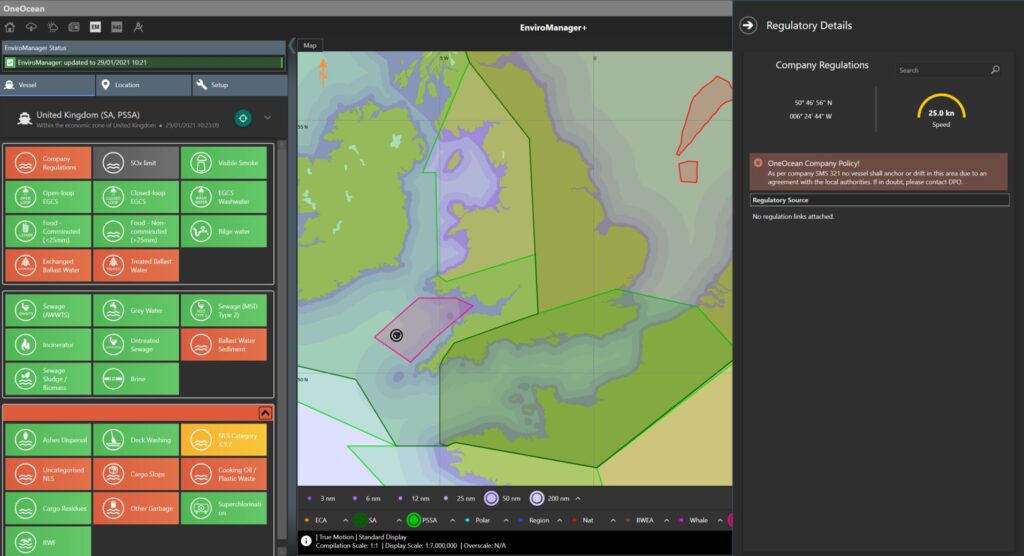Open Untreated Sewage tile

point(136,344)
